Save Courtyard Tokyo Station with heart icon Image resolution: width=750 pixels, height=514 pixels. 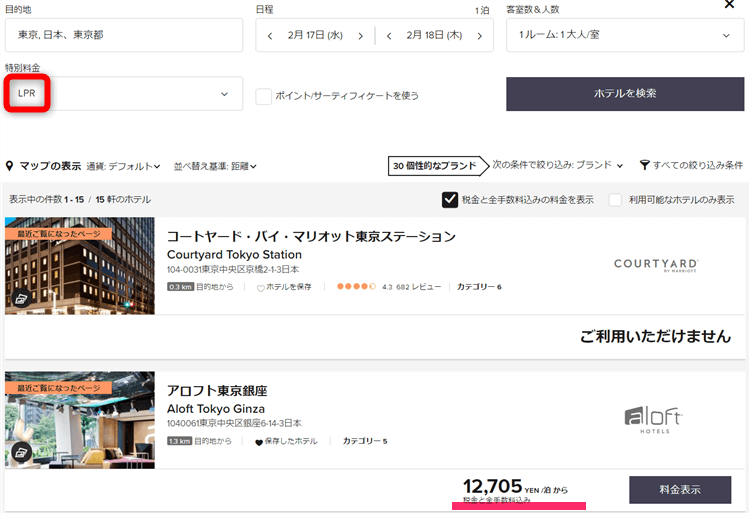(x=261, y=287)
